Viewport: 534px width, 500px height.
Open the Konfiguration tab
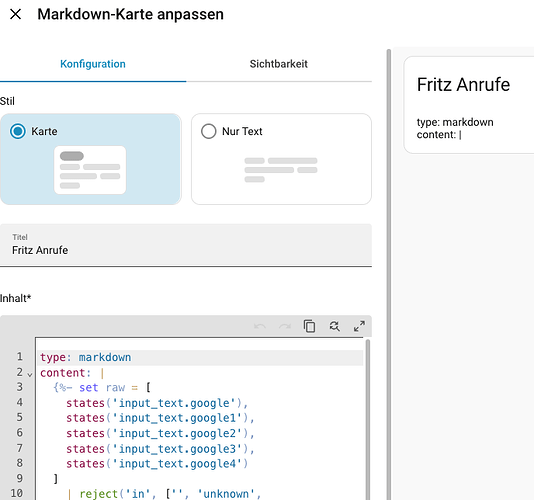(93, 64)
